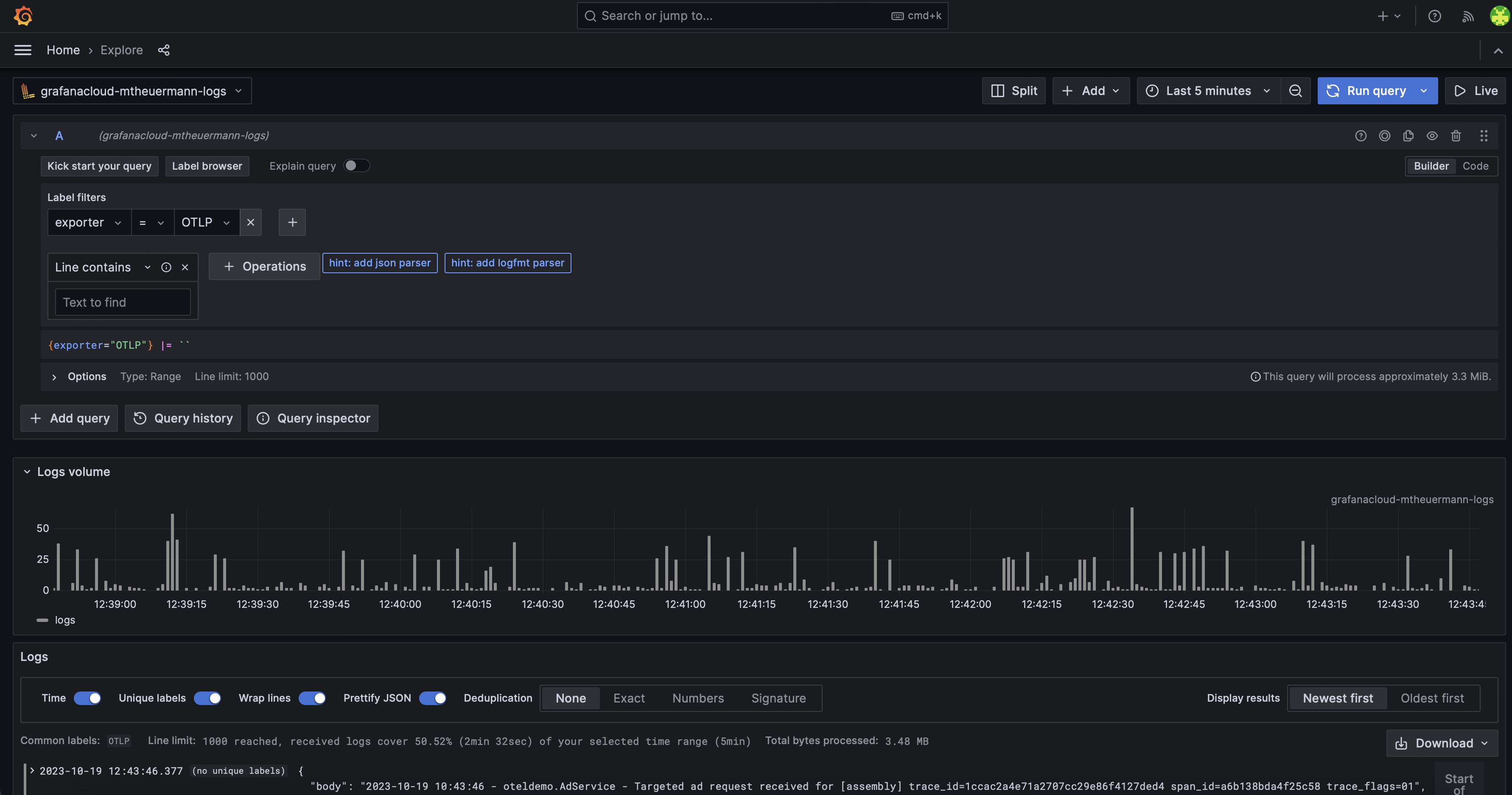
Task: Show query A help icon
Action: [x=1361, y=136]
